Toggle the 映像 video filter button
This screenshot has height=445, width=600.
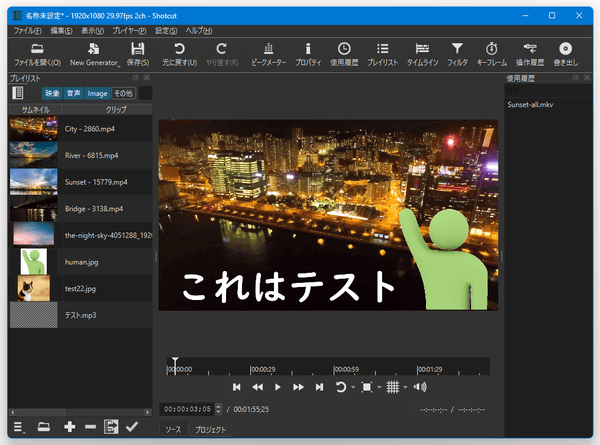pos(52,93)
